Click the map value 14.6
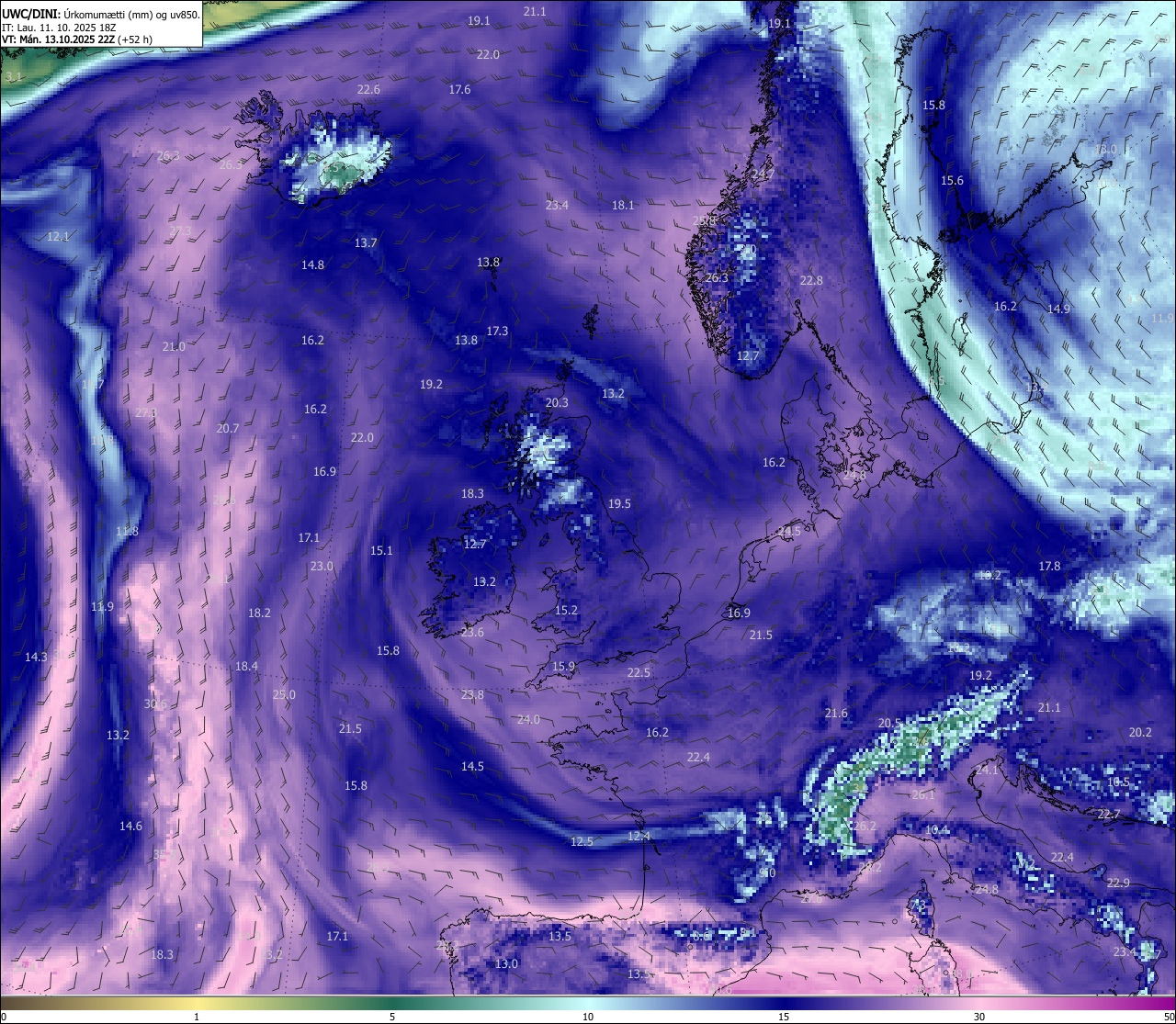The height and width of the screenshot is (1024, 1176). tap(130, 826)
